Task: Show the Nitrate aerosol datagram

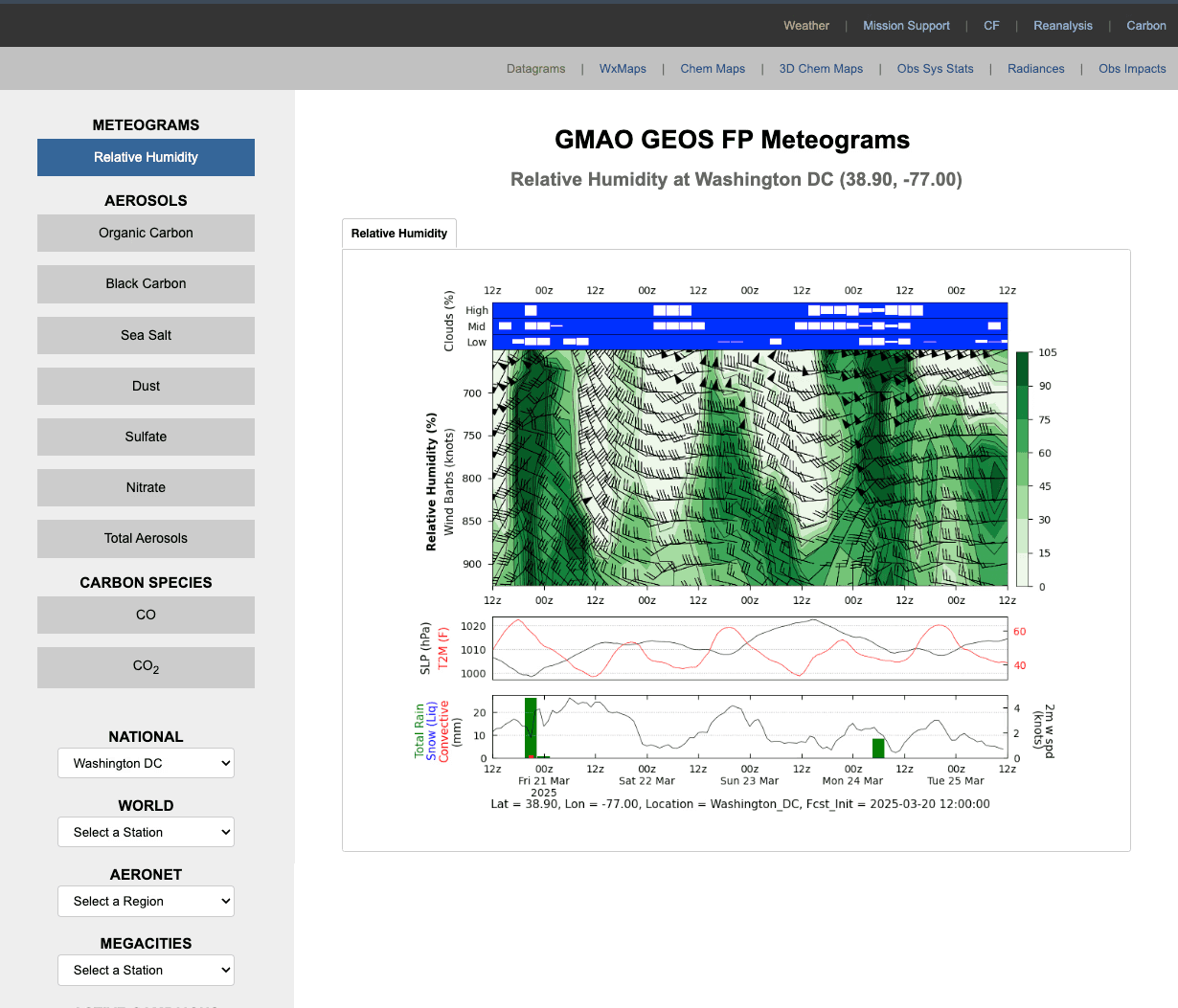Action: pyautogui.click(x=146, y=487)
